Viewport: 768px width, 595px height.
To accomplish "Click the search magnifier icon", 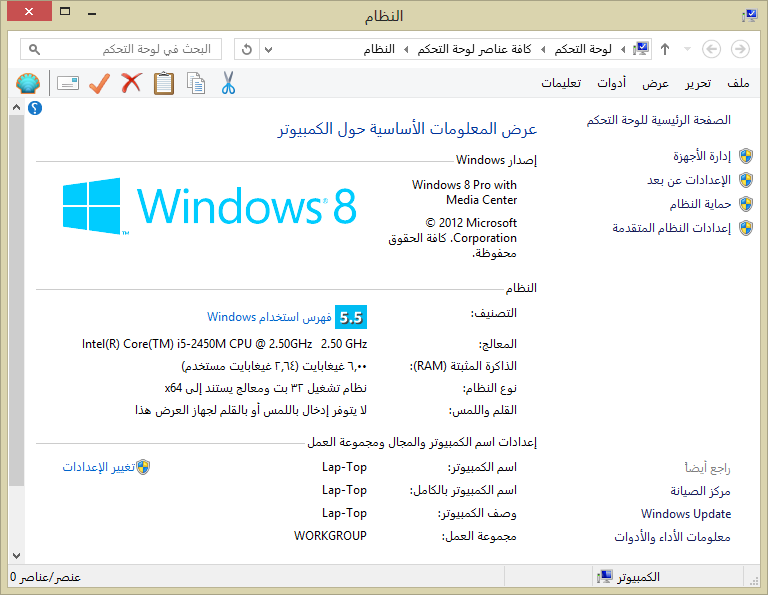I will pos(34,49).
